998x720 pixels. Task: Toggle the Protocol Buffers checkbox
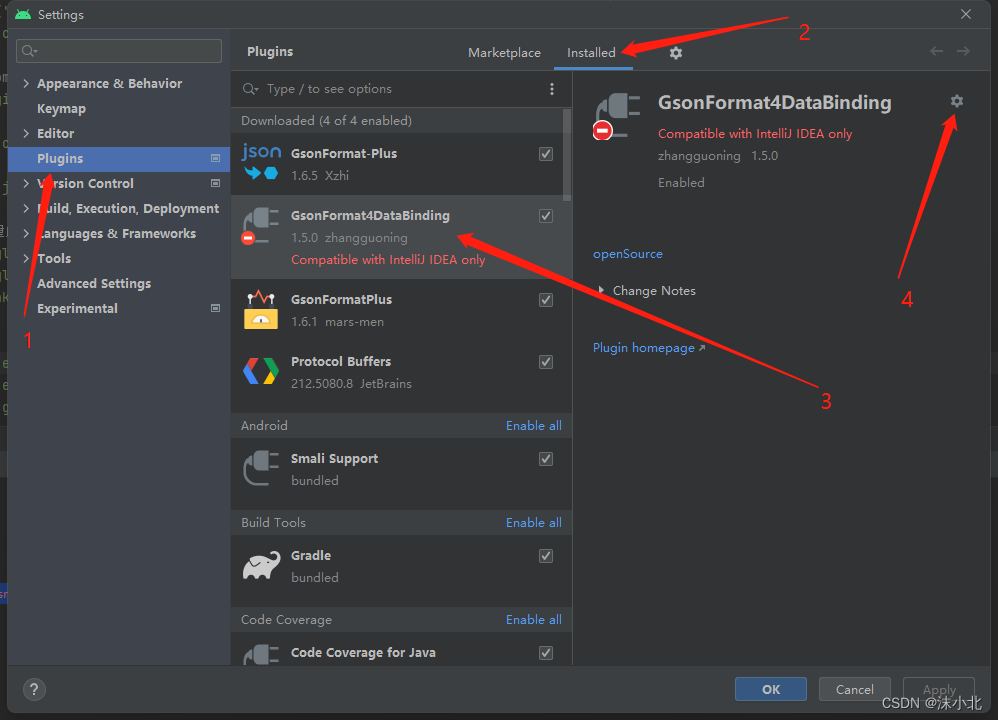pos(546,362)
